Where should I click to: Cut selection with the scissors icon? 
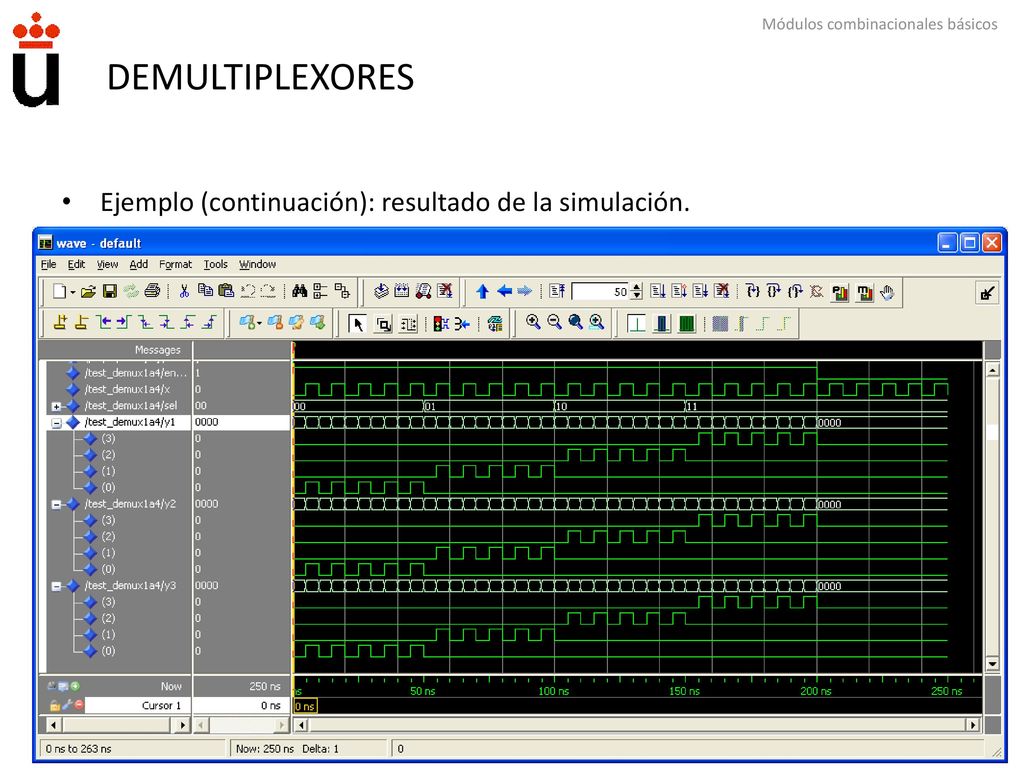pyautogui.click(x=184, y=291)
